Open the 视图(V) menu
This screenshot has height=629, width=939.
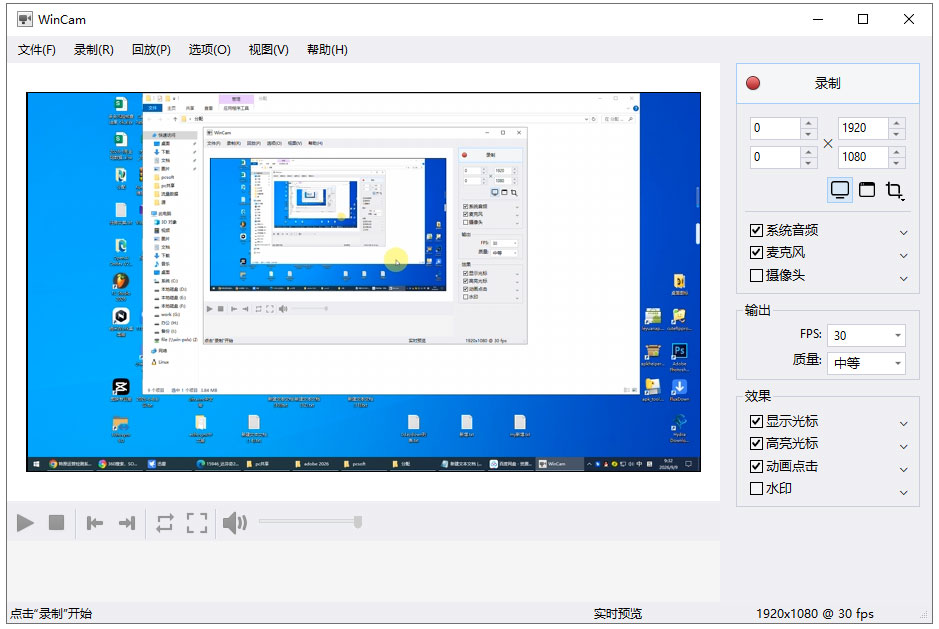[x=268, y=50]
